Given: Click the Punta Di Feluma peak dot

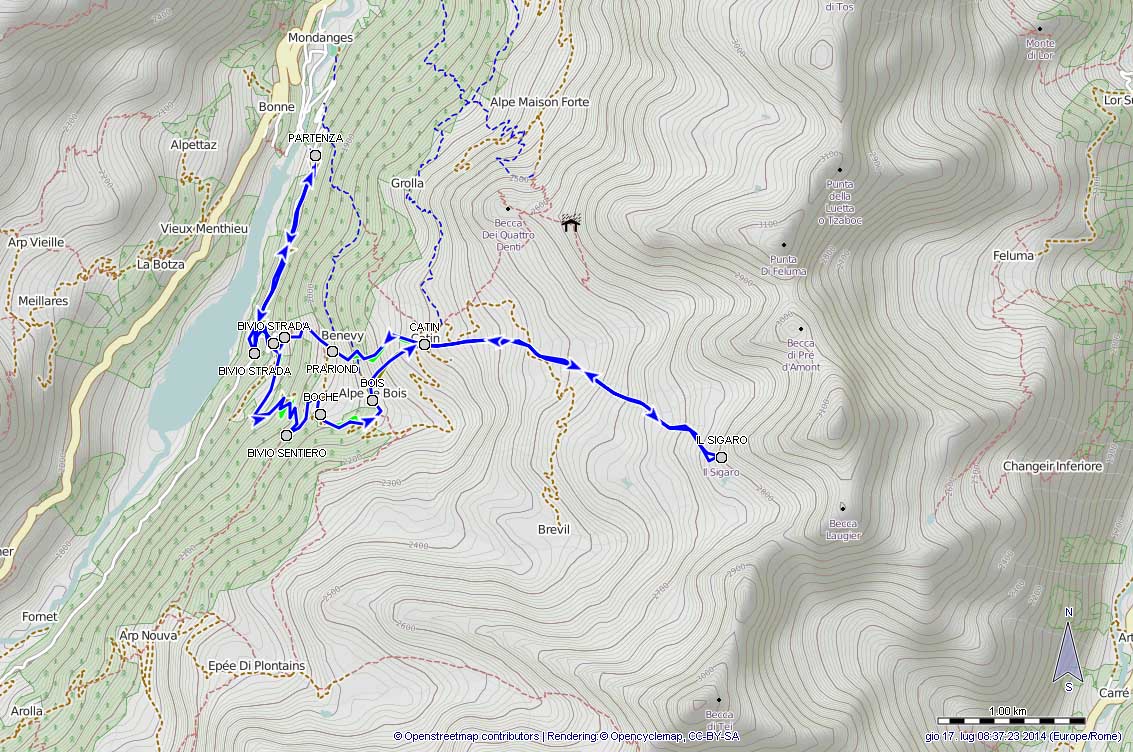Looking at the screenshot, I should tap(784, 245).
